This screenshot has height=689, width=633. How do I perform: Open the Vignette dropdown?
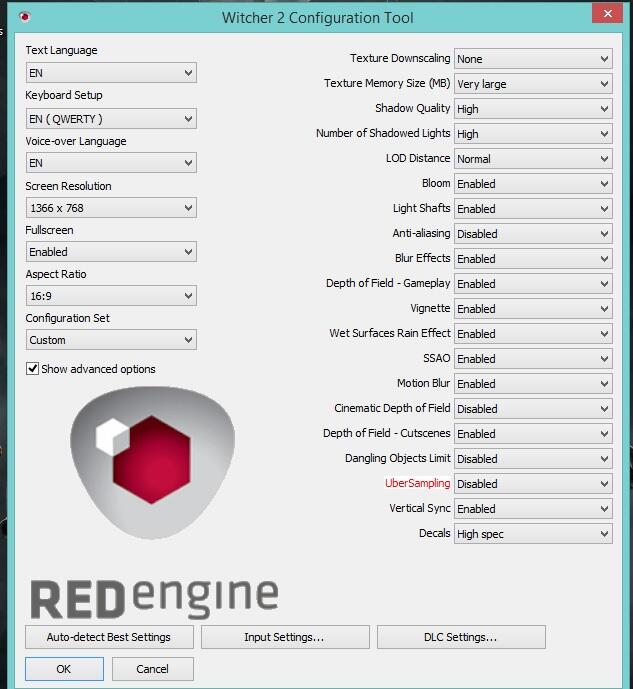[x=533, y=309]
